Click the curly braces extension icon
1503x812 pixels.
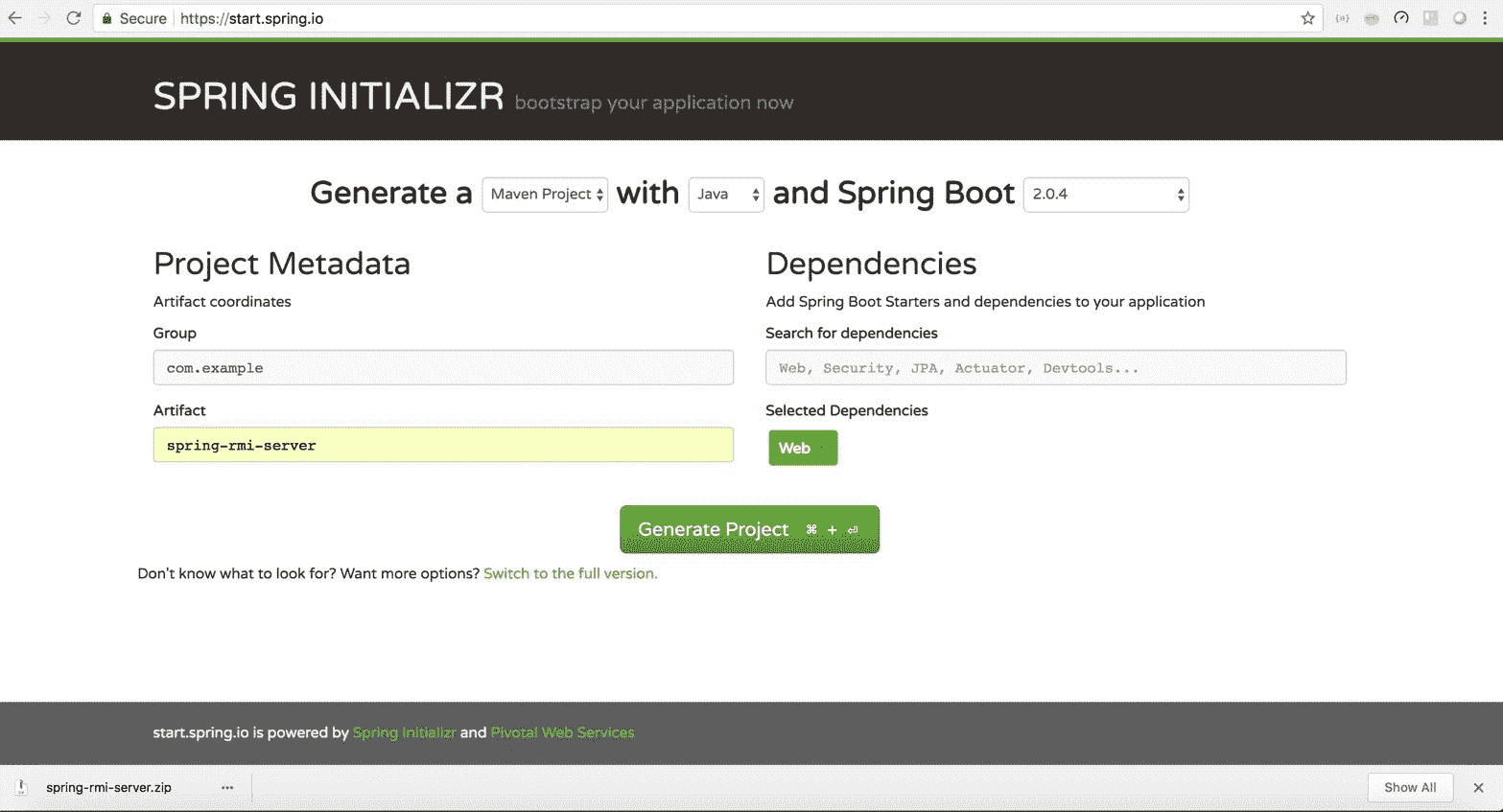(x=1342, y=18)
